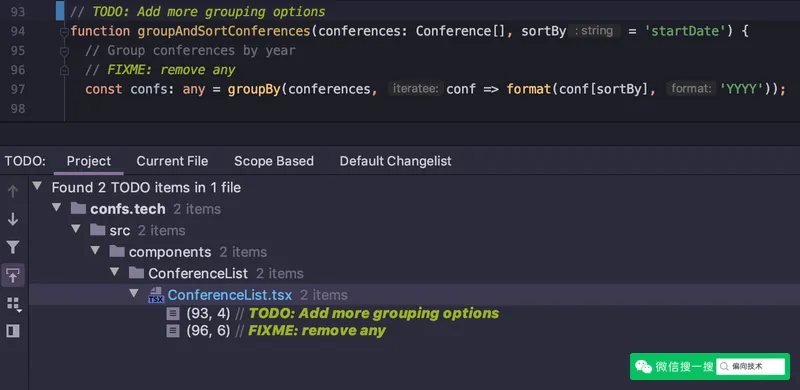Click the '// Group conferences by year' comment
The width and height of the screenshot is (800, 390).
click(x=190, y=51)
